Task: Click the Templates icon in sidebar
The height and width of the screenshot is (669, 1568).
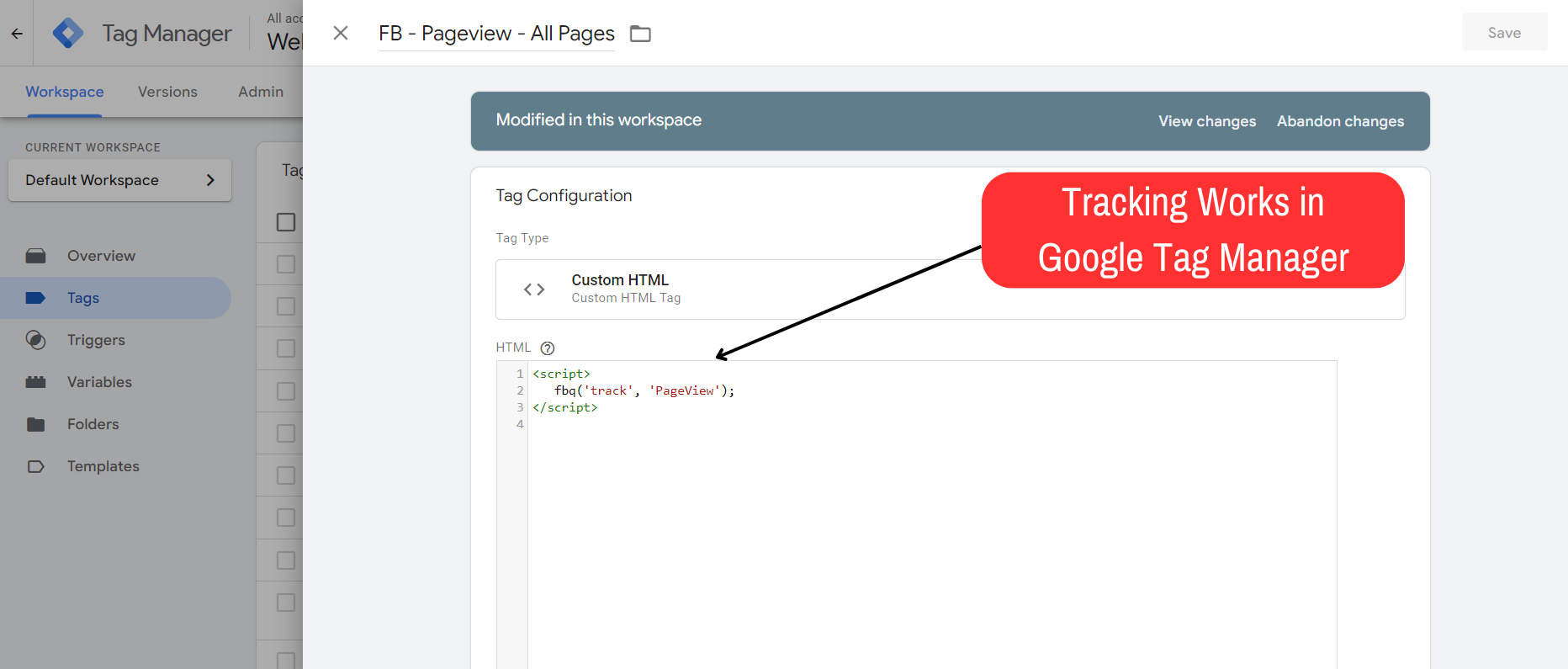Action: [x=35, y=466]
